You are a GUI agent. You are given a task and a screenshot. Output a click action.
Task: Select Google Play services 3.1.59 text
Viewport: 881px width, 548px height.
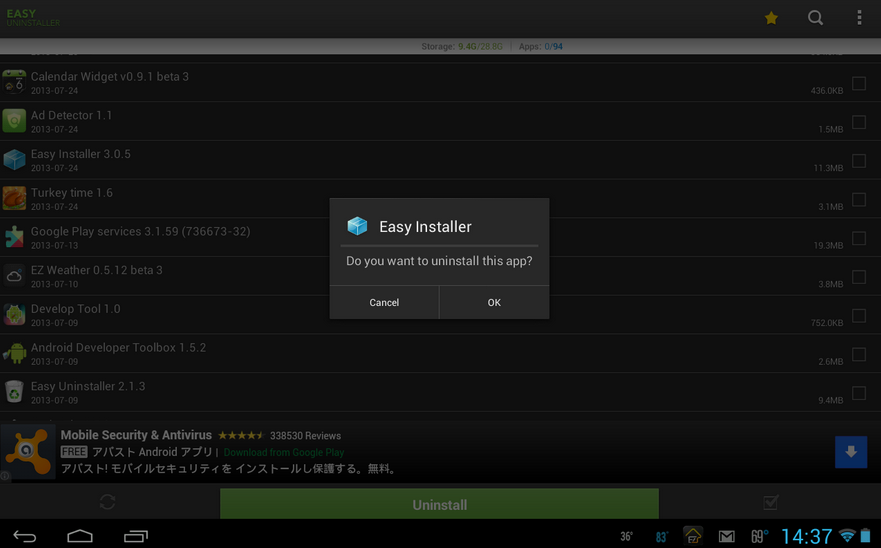point(140,232)
